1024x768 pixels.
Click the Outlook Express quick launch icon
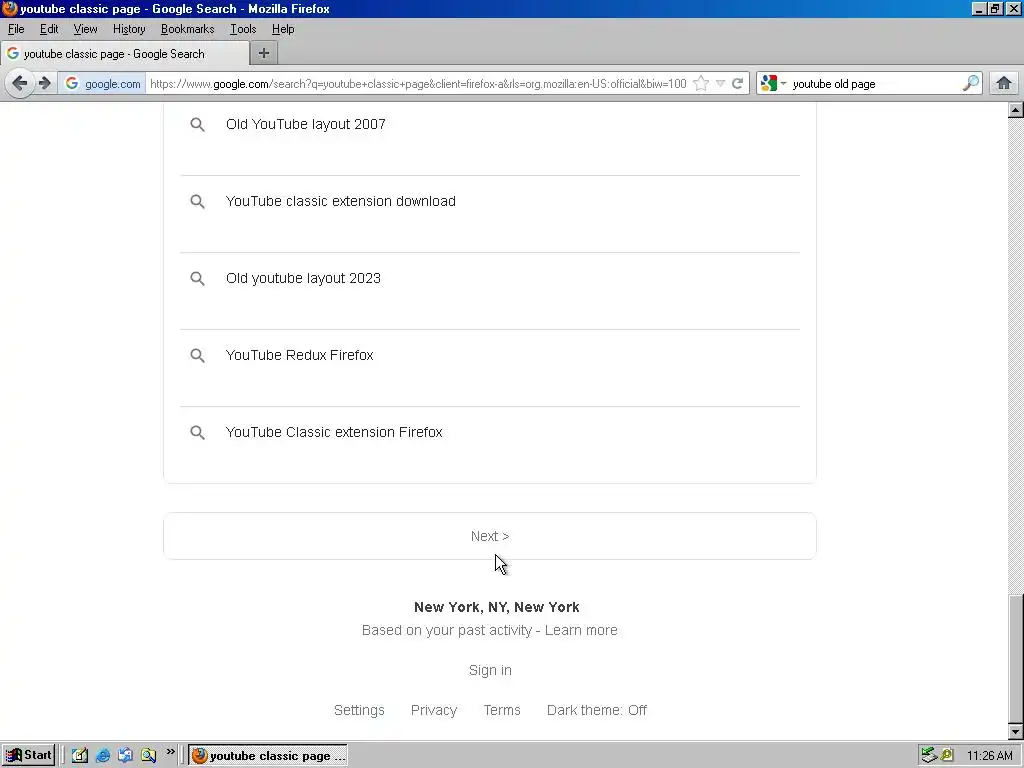(125, 756)
